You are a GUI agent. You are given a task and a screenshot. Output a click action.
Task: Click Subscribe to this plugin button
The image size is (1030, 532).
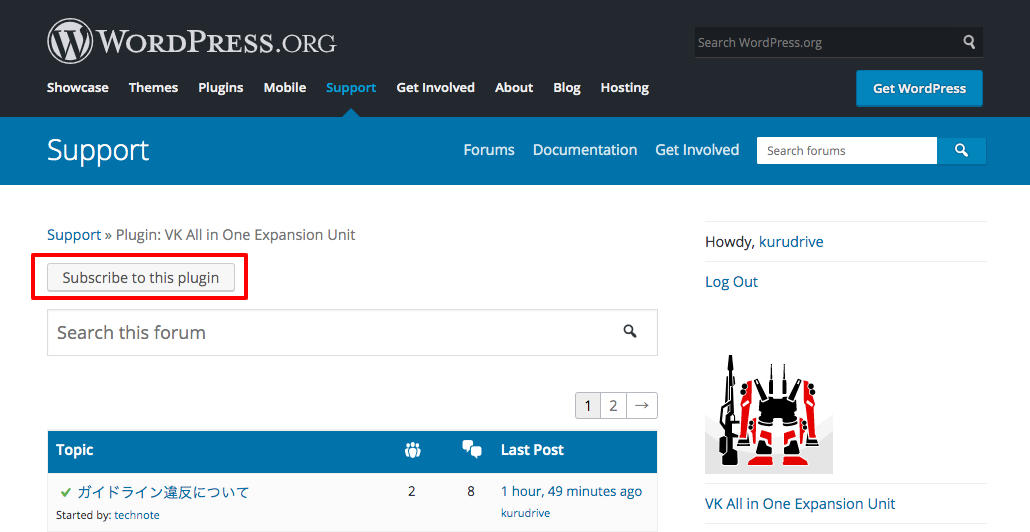(x=141, y=277)
